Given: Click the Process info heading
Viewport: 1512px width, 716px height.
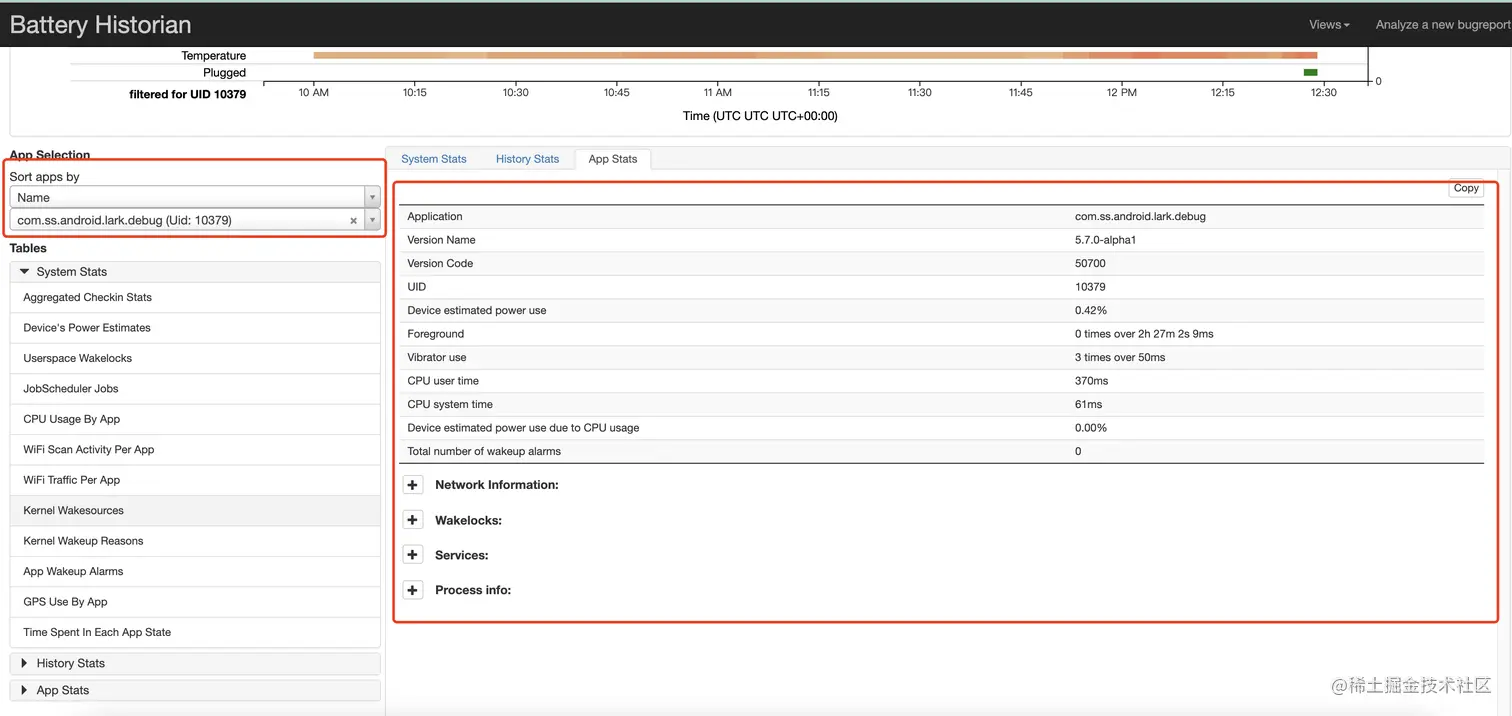Looking at the screenshot, I should tap(473, 590).
